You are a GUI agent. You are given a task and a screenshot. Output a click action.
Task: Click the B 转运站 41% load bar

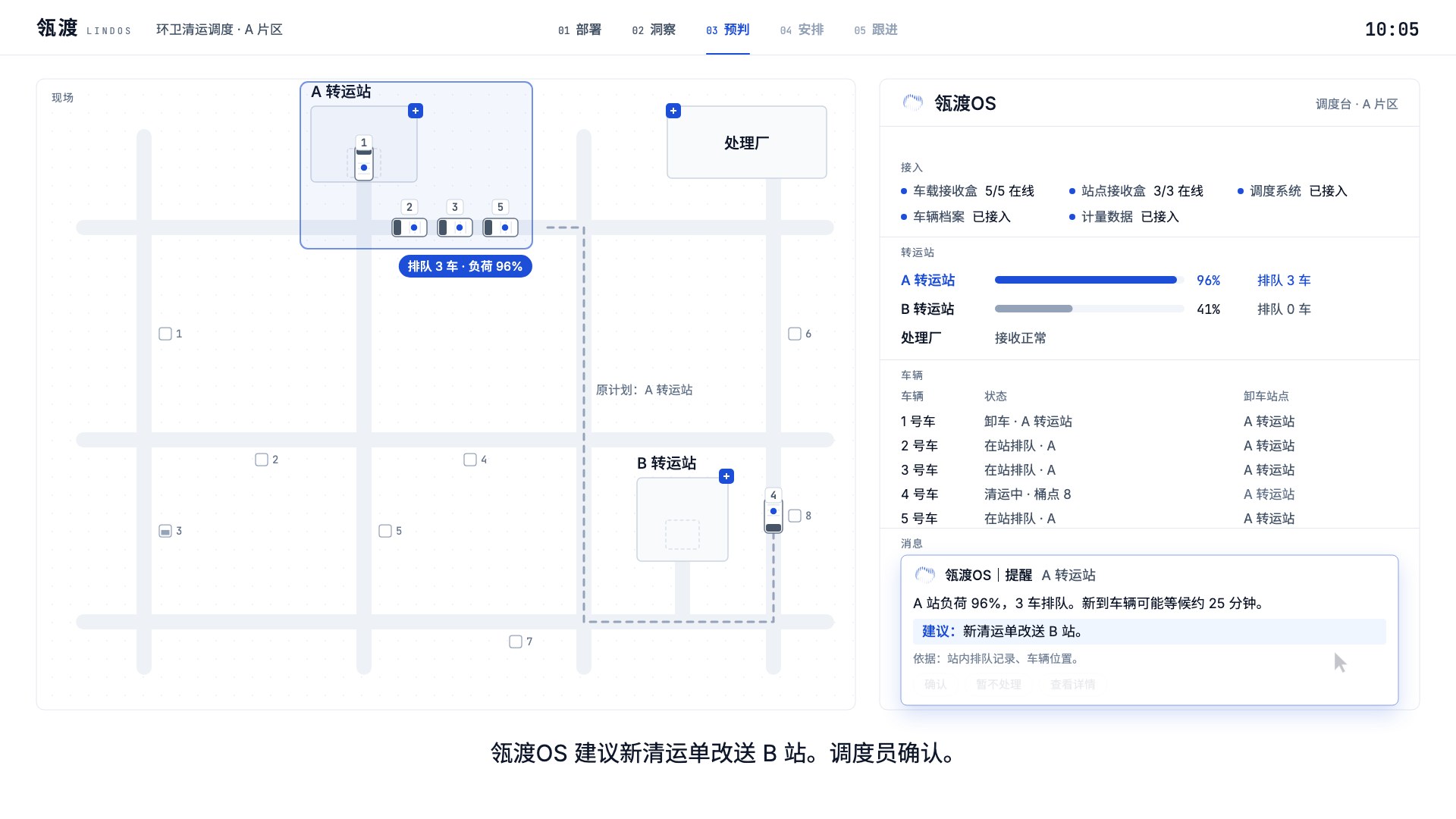pyautogui.click(x=1090, y=309)
